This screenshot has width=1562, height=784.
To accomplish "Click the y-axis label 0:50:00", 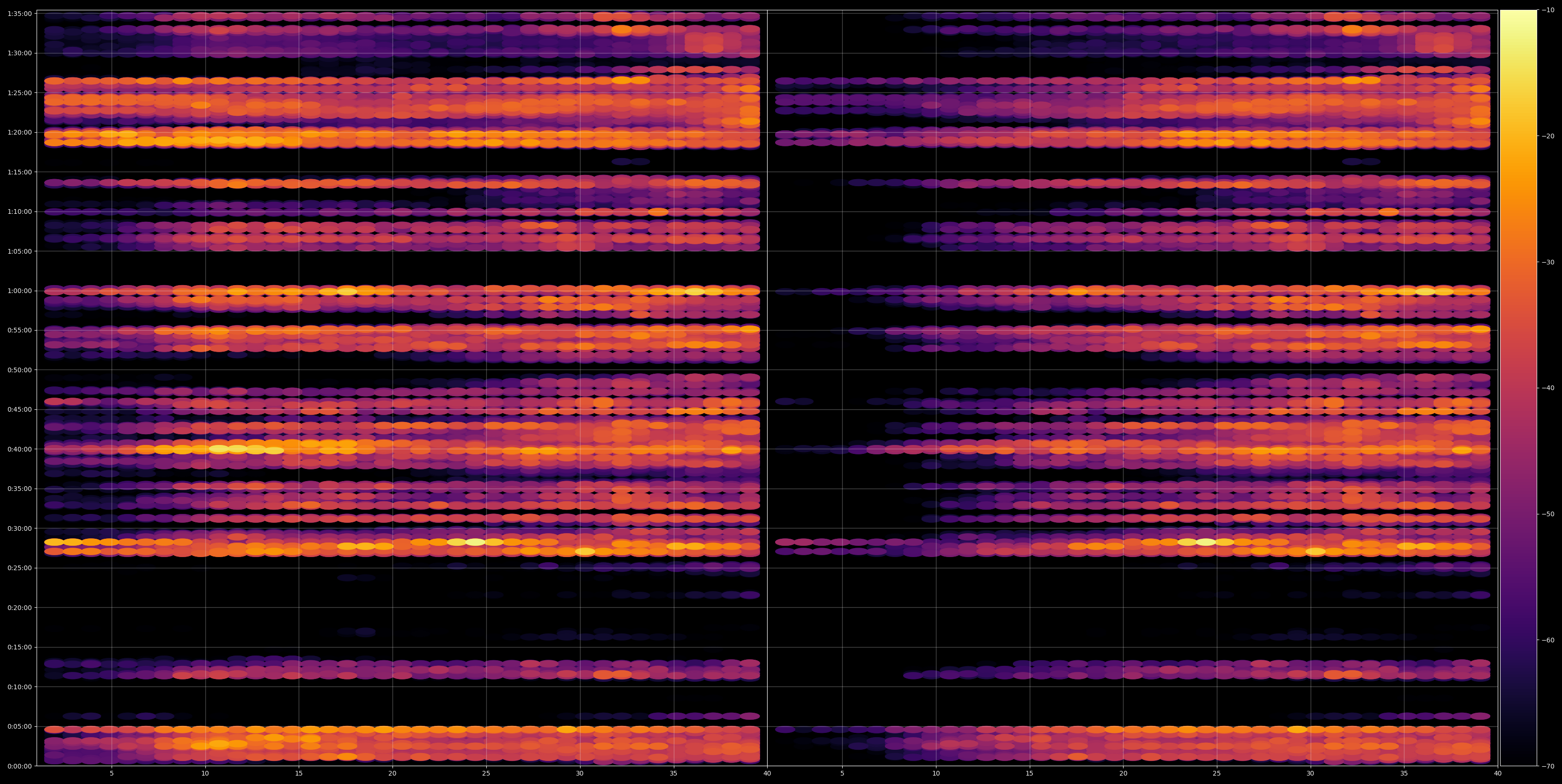I will [19, 370].
